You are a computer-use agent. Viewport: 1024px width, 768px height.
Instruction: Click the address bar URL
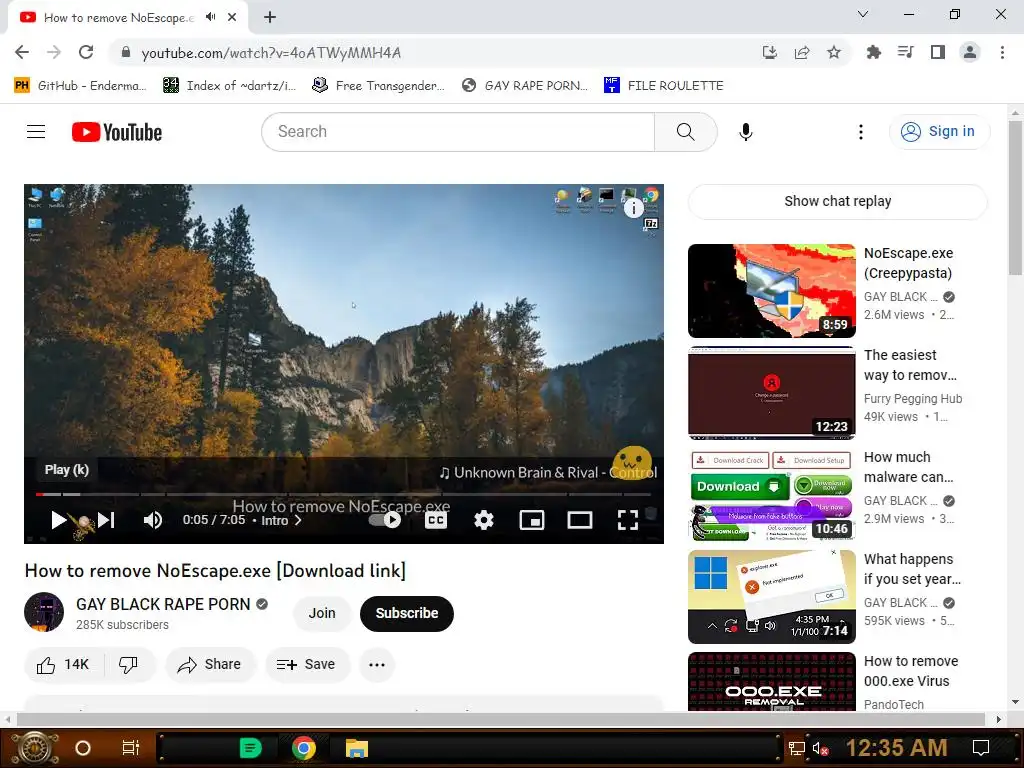point(271,53)
